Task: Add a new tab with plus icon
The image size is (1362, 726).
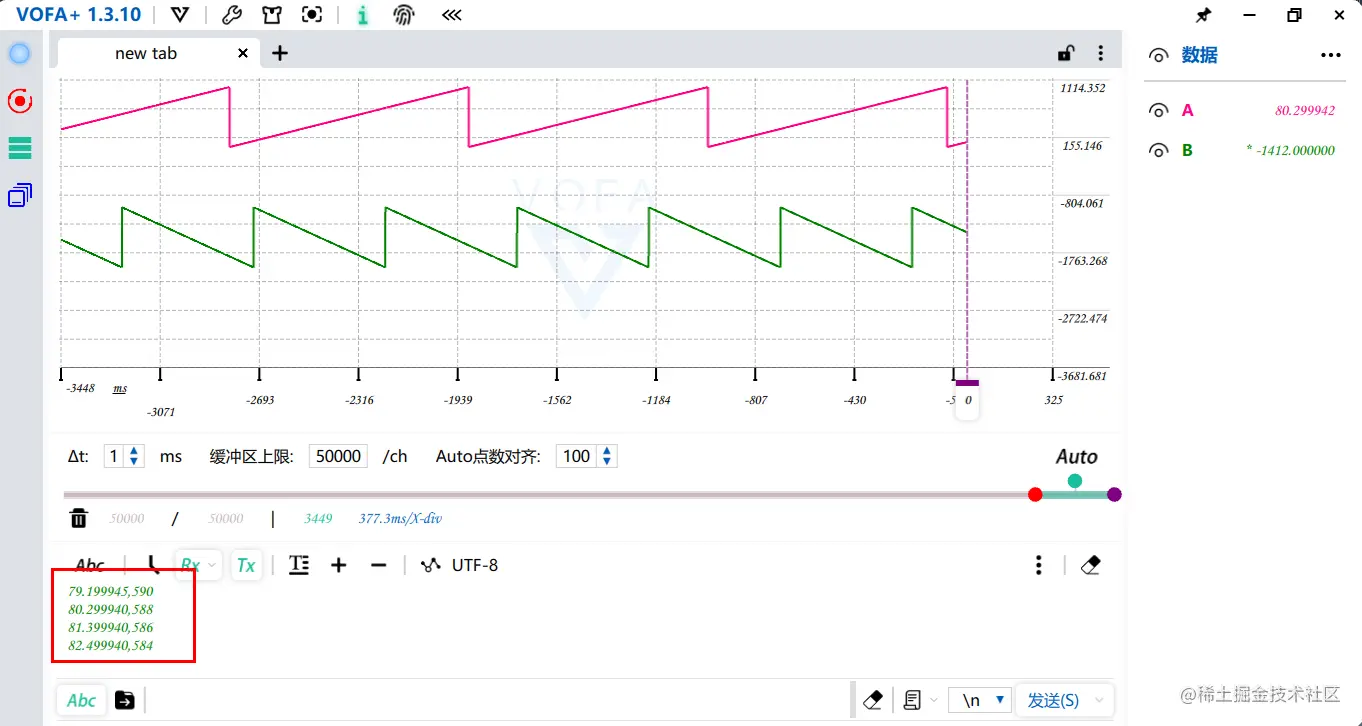Action: point(280,53)
